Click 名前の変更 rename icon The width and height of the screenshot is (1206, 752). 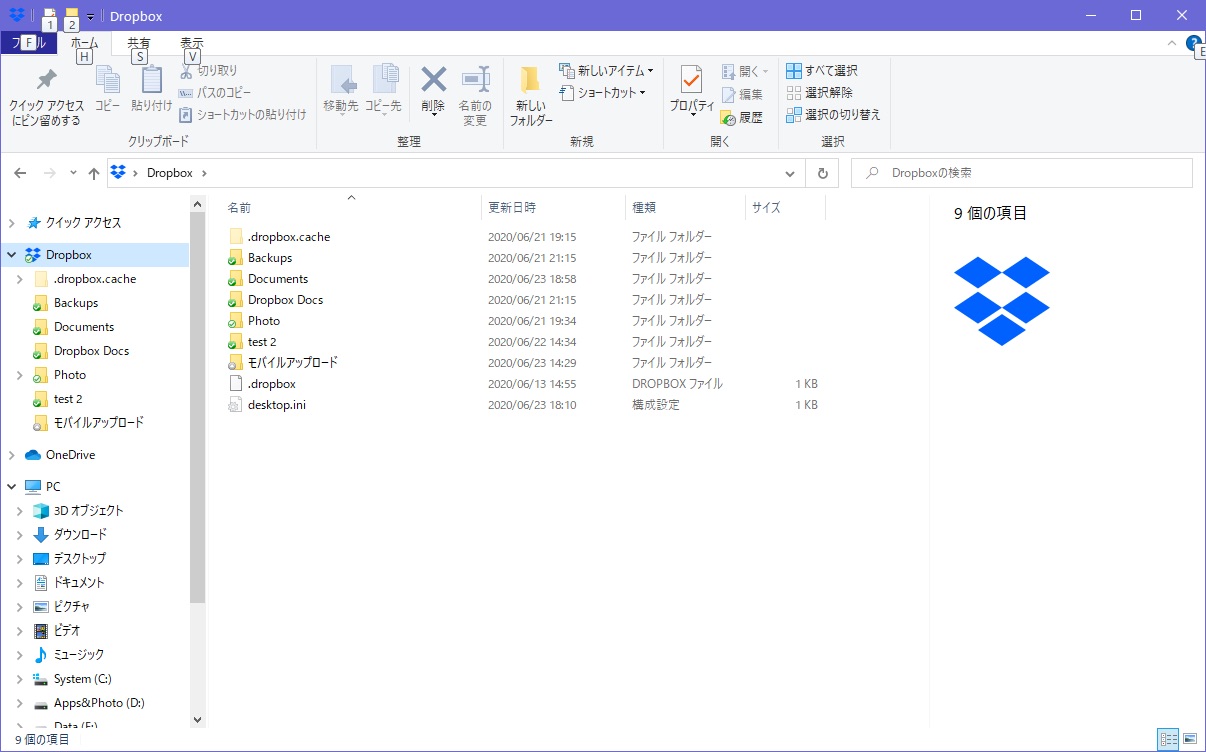[x=475, y=80]
